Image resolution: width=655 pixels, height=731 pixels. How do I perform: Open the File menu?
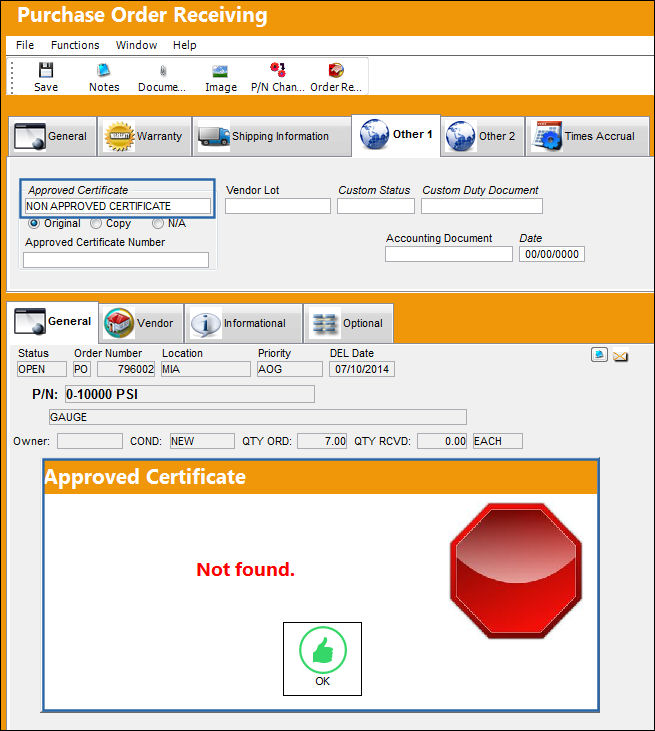click(x=25, y=45)
